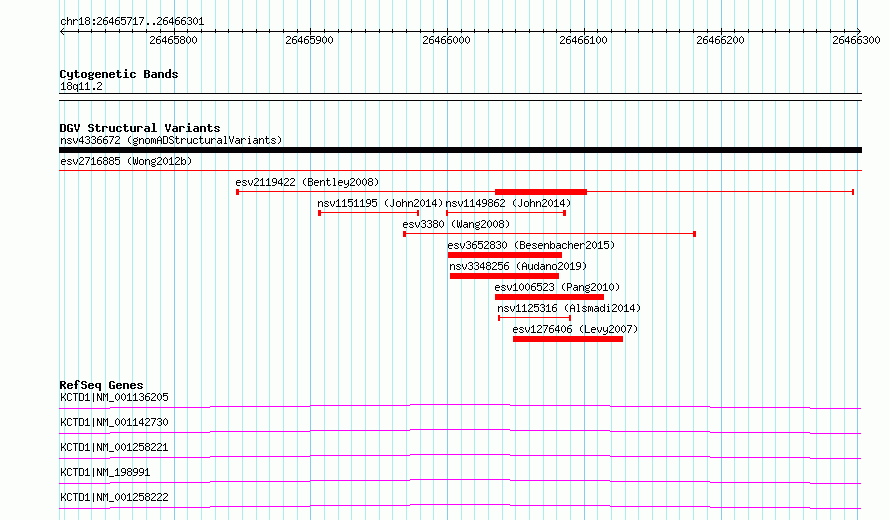This screenshot has height=520, width=890.
Task: Open variant esv3380 (Wang2008) label
Action: 456,224
